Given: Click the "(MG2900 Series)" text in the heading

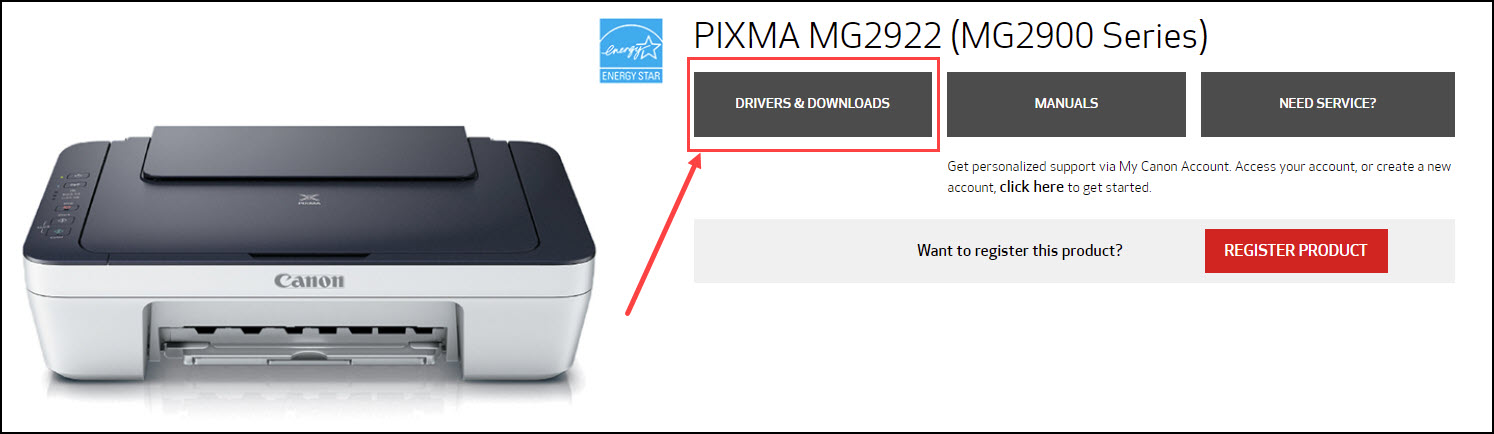Looking at the screenshot, I should click(x=1078, y=38).
